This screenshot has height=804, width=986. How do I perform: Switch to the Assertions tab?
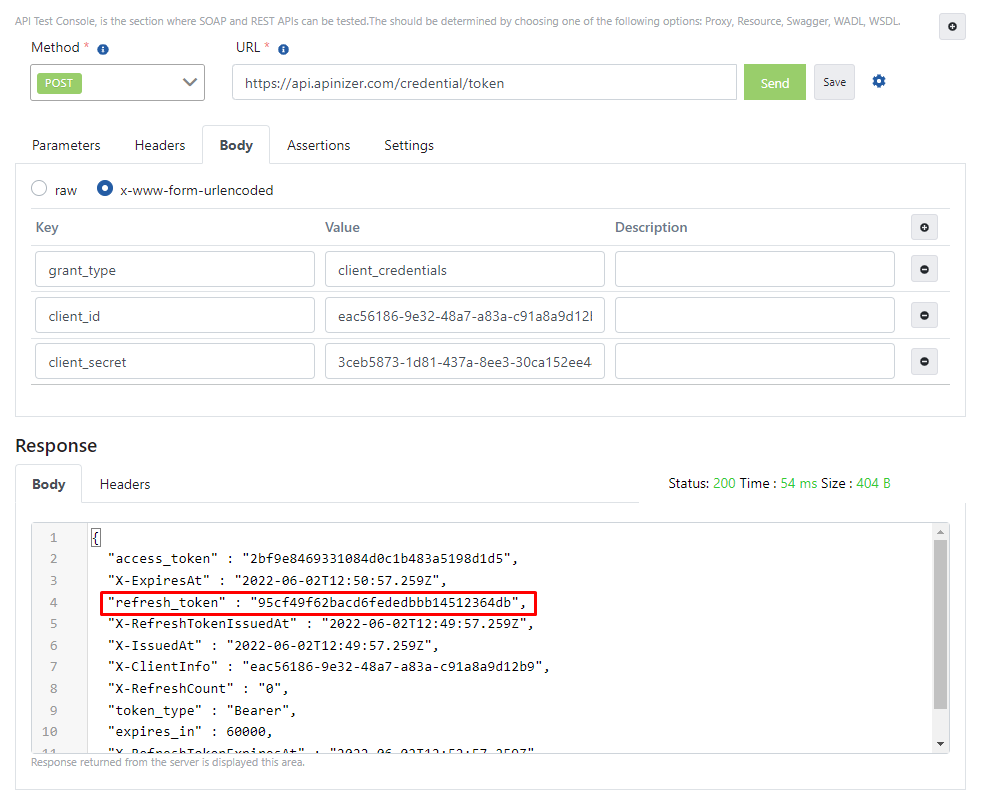318,145
